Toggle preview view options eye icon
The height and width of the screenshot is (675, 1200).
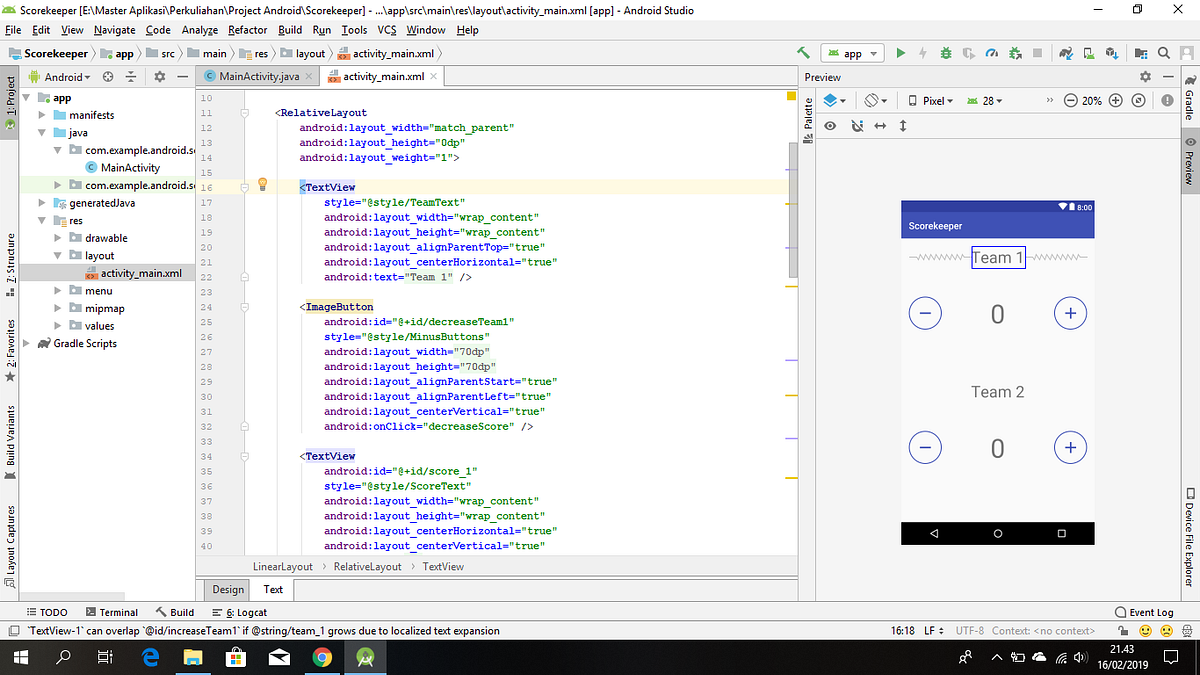click(830, 126)
